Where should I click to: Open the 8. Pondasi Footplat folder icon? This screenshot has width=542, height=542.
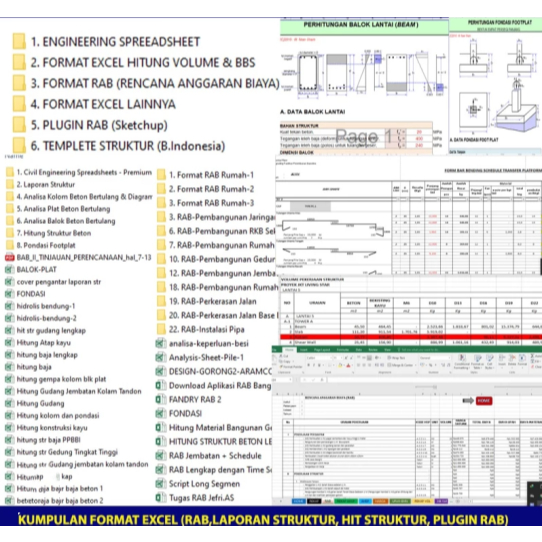(10, 245)
